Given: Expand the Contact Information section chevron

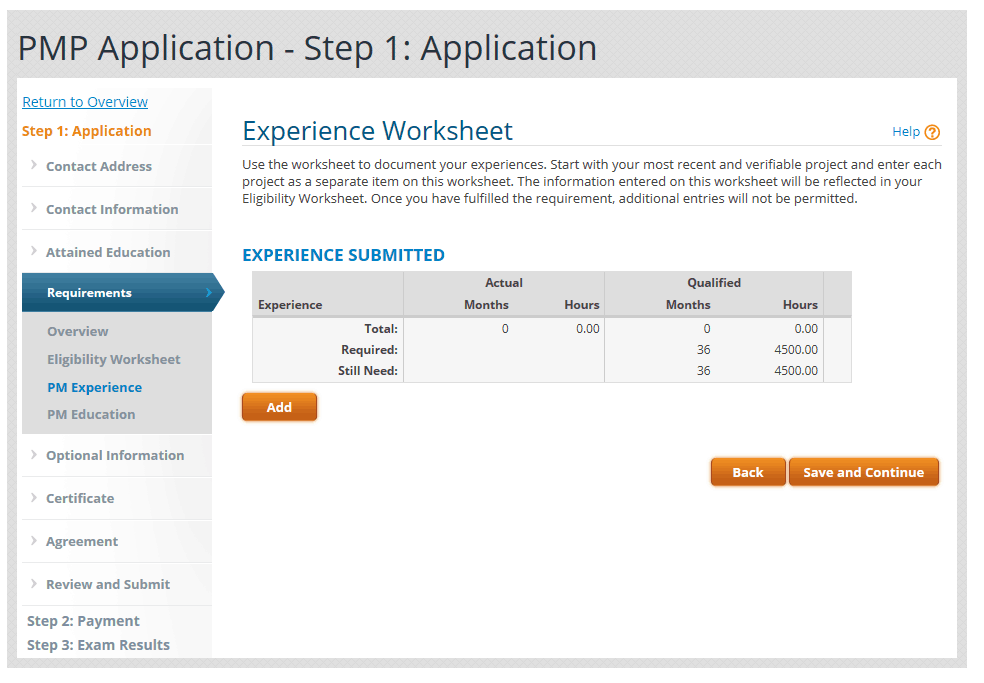Looking at the screenshot, I should (x=33, y=209).
